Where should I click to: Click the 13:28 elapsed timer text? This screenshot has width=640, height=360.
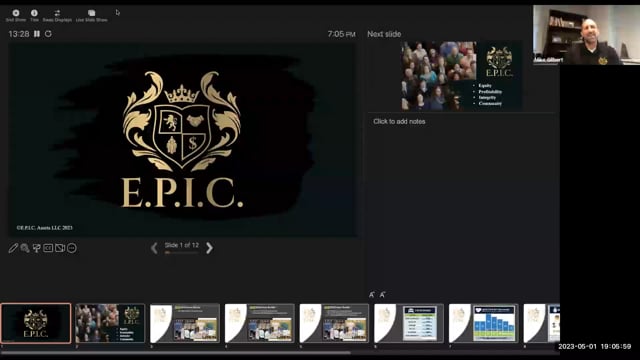[x=19, y=34]
